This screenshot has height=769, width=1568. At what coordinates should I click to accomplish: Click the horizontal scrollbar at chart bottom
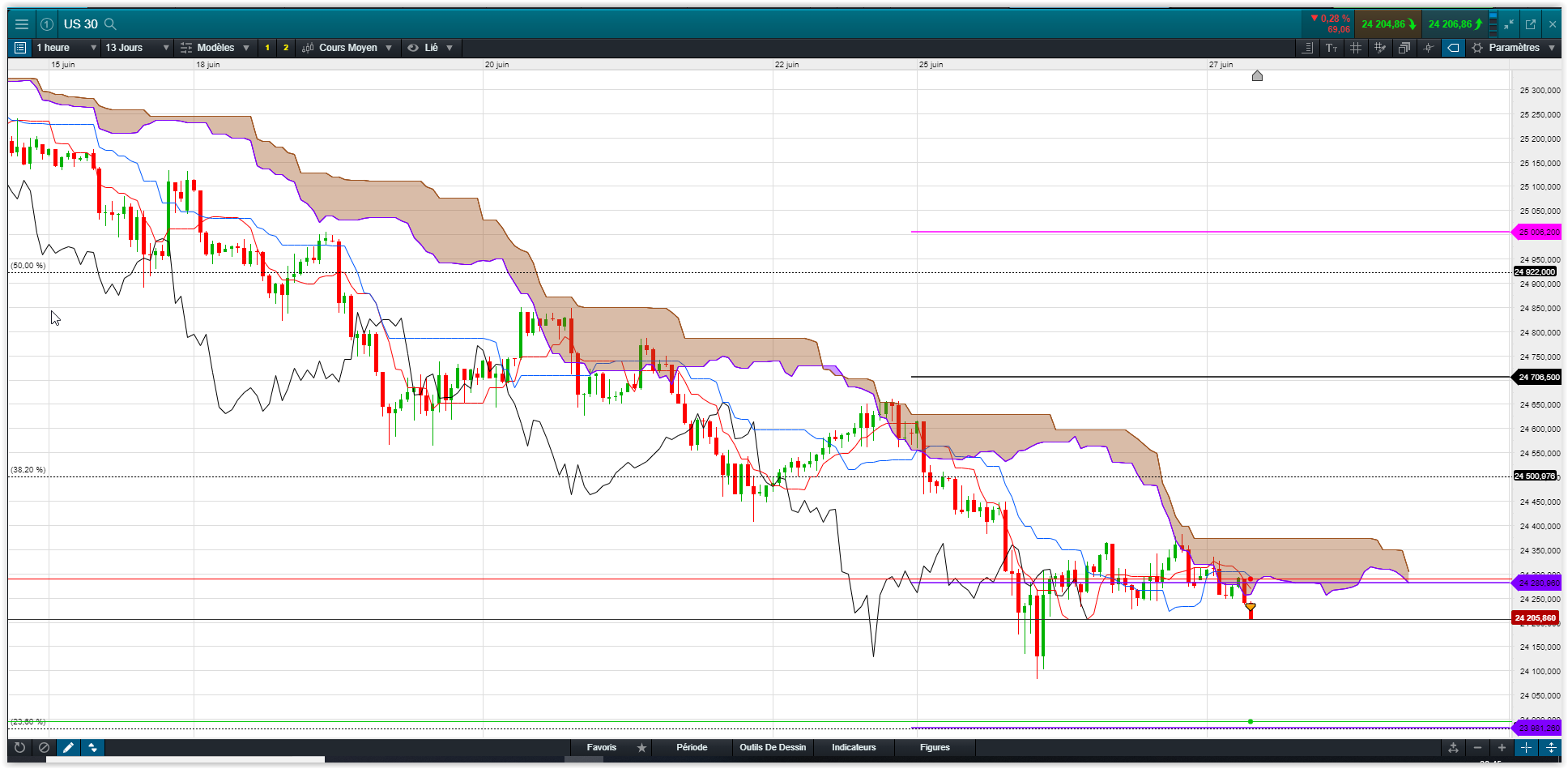[x=185, y=760]
